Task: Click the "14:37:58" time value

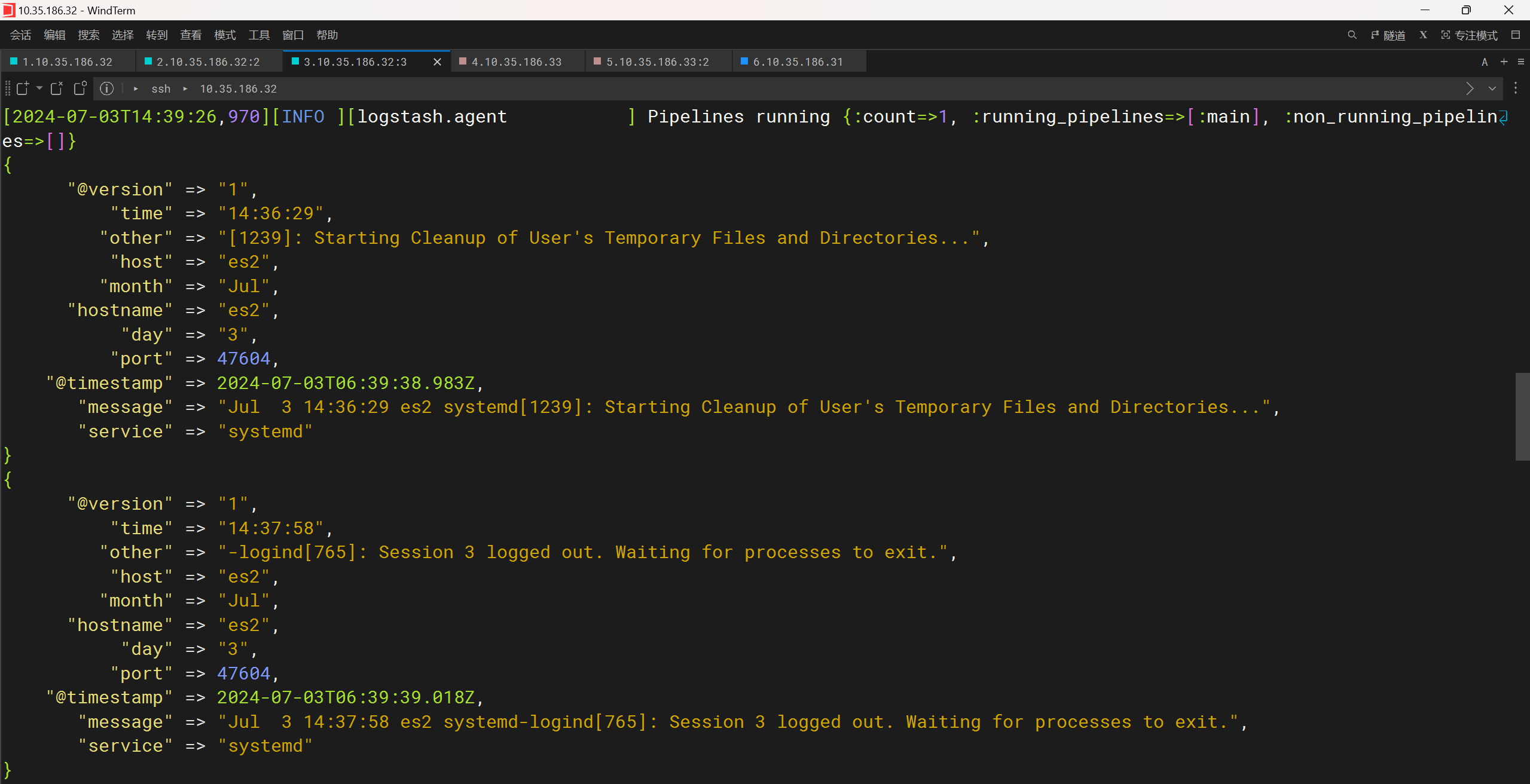Action: [x=270, y=528]
